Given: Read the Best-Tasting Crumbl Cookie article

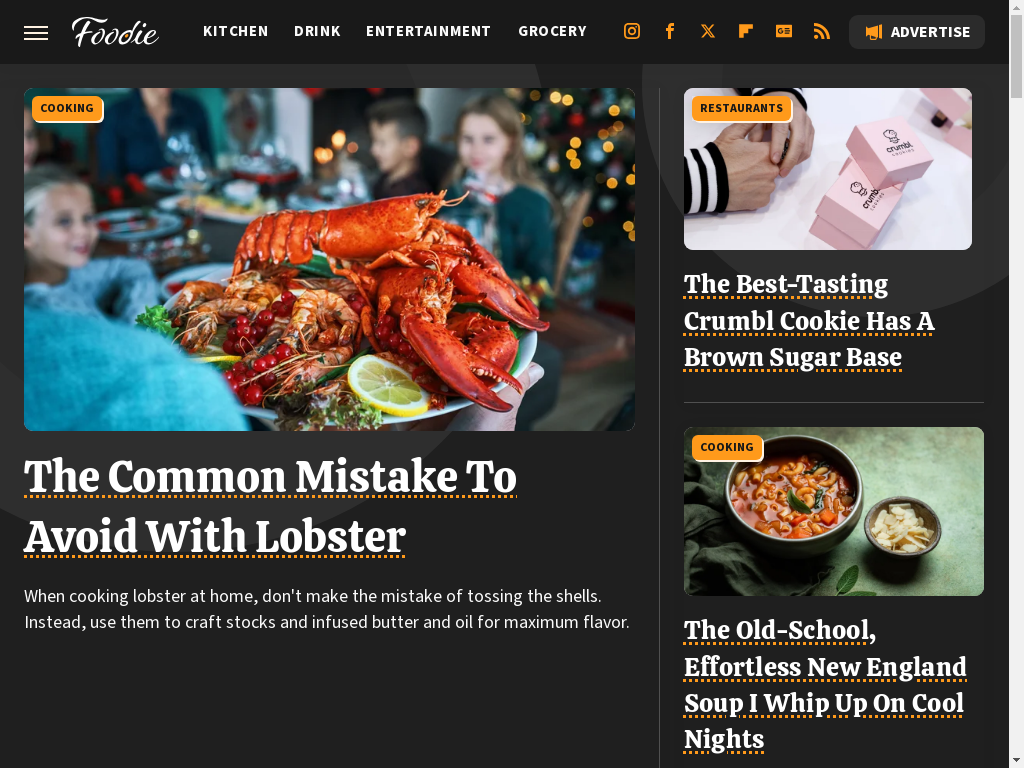Looking at the screenshot, I should click(x=809, y=321).
